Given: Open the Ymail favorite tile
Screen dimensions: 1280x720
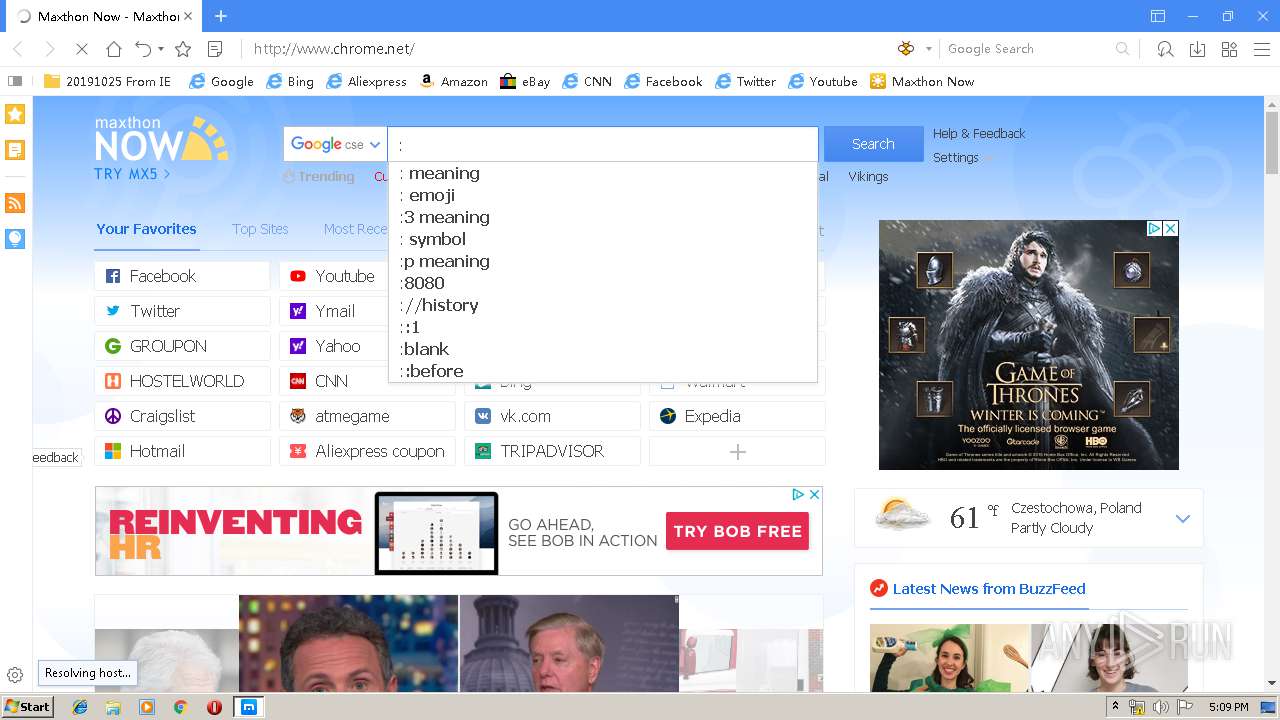Looking at the screenshot, I should tap(334, 311).
